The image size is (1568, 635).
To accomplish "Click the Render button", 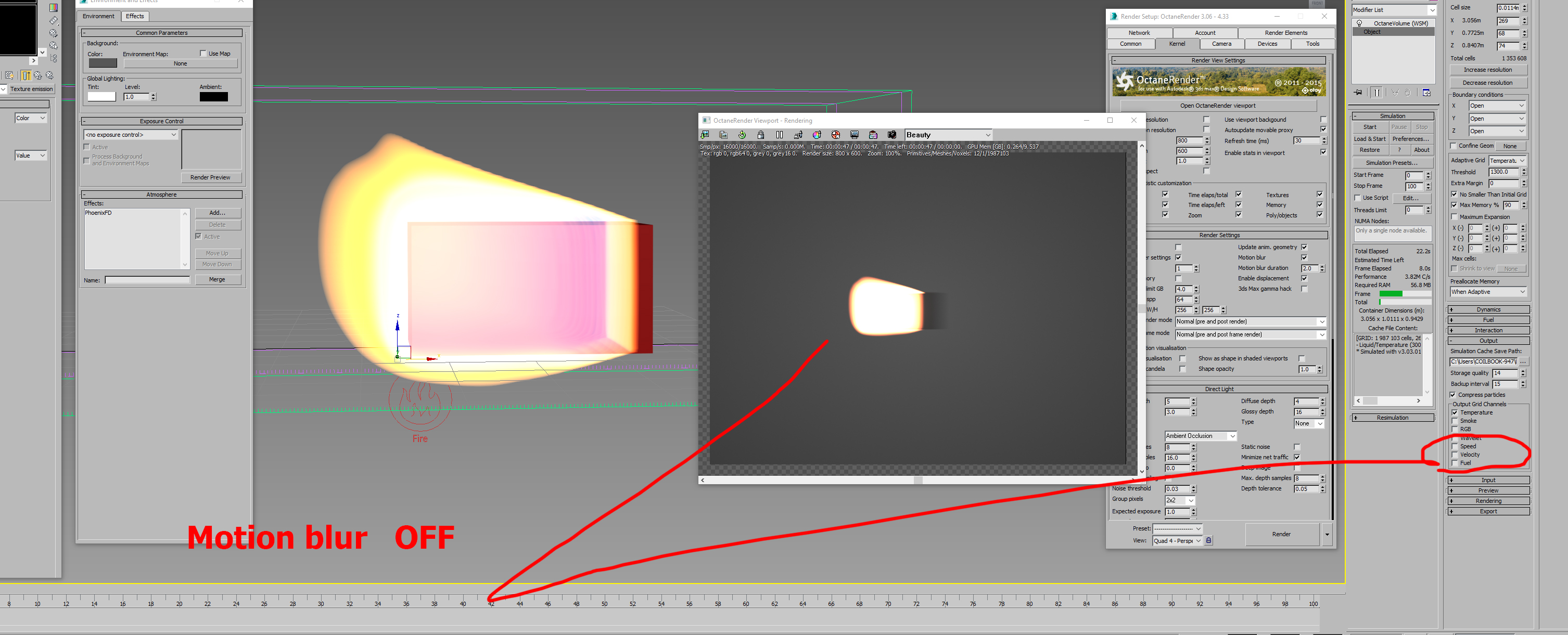I will click(1281, 534).
